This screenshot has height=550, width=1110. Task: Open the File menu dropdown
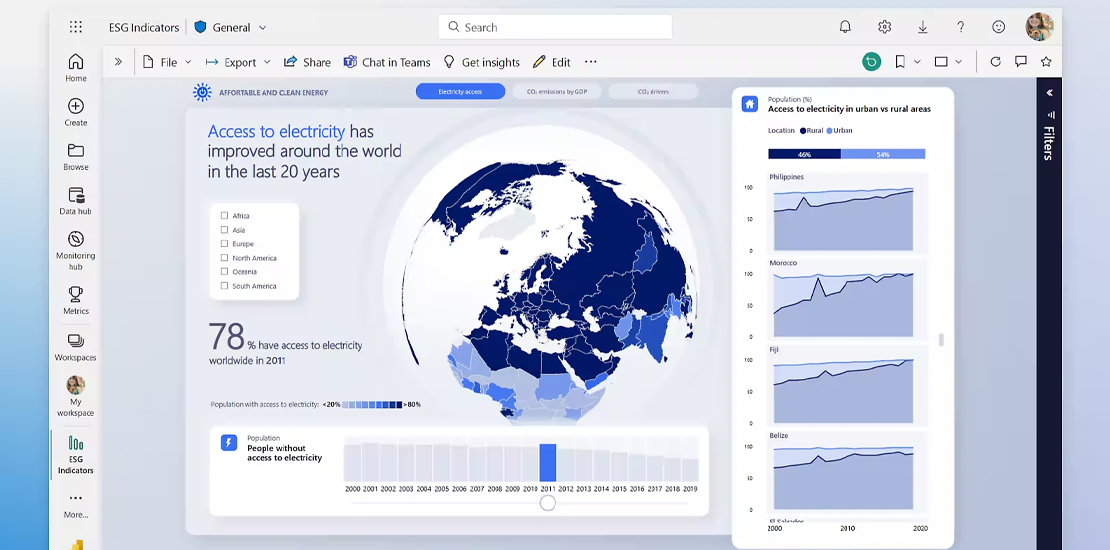click(167, 62)
